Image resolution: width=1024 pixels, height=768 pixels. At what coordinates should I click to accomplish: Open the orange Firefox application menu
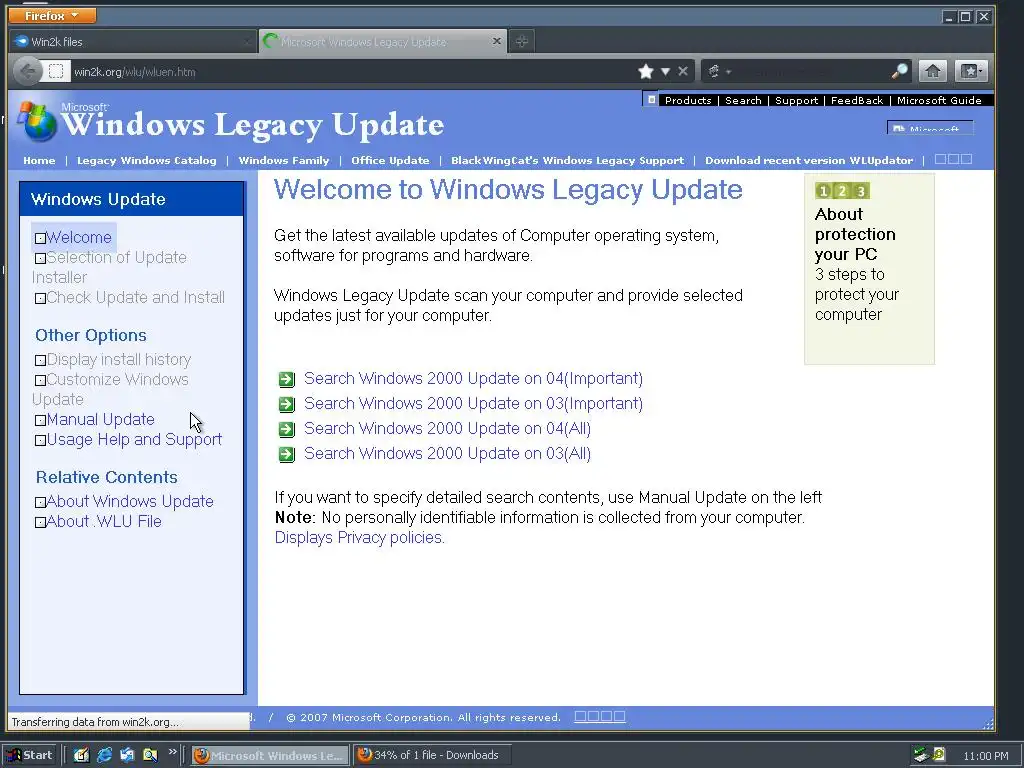click(52, 15)
